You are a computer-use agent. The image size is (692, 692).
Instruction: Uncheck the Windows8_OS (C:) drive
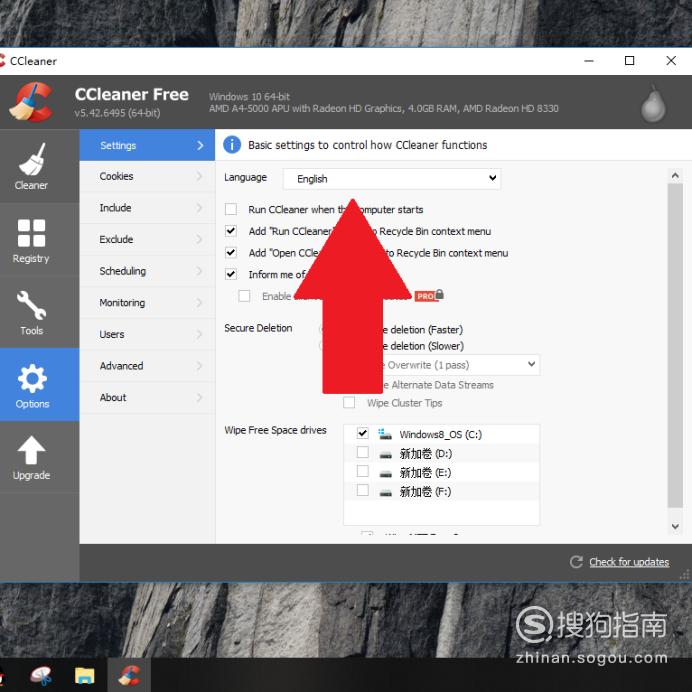pyautogui.click(x=363, y=433)
